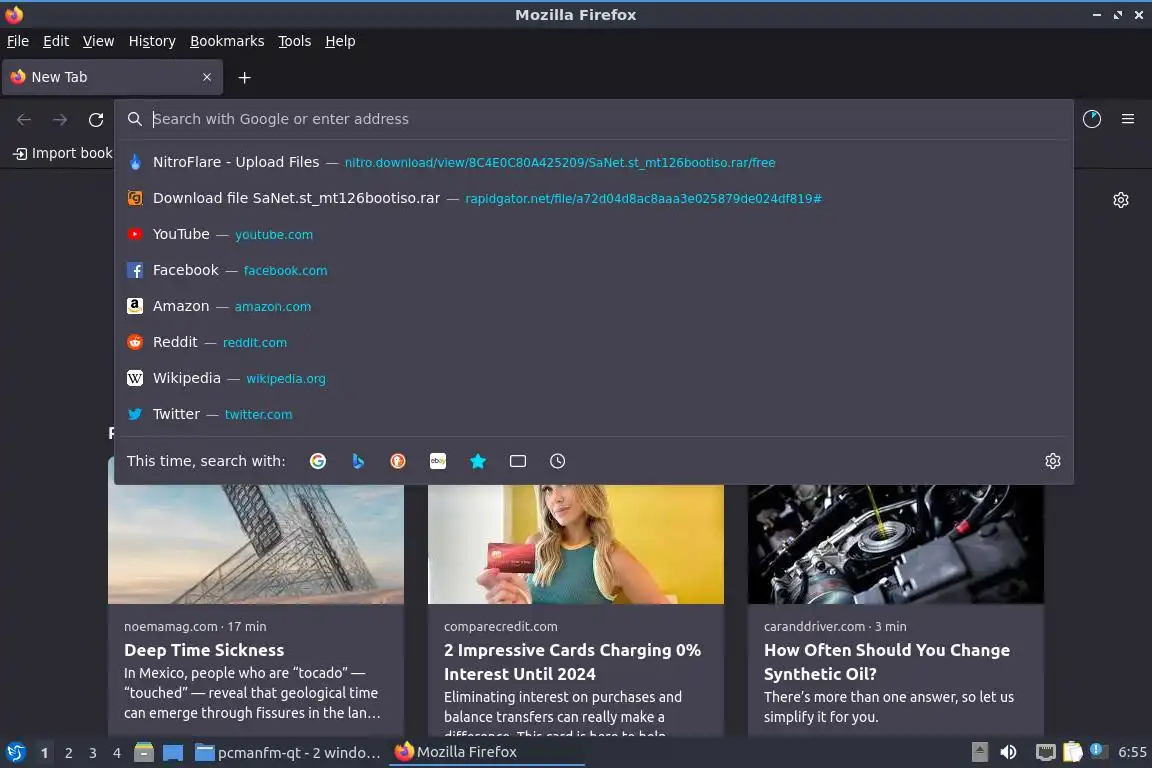Open the Edit menu
This screenshot has height=768, width=1152.
[56, 41]
